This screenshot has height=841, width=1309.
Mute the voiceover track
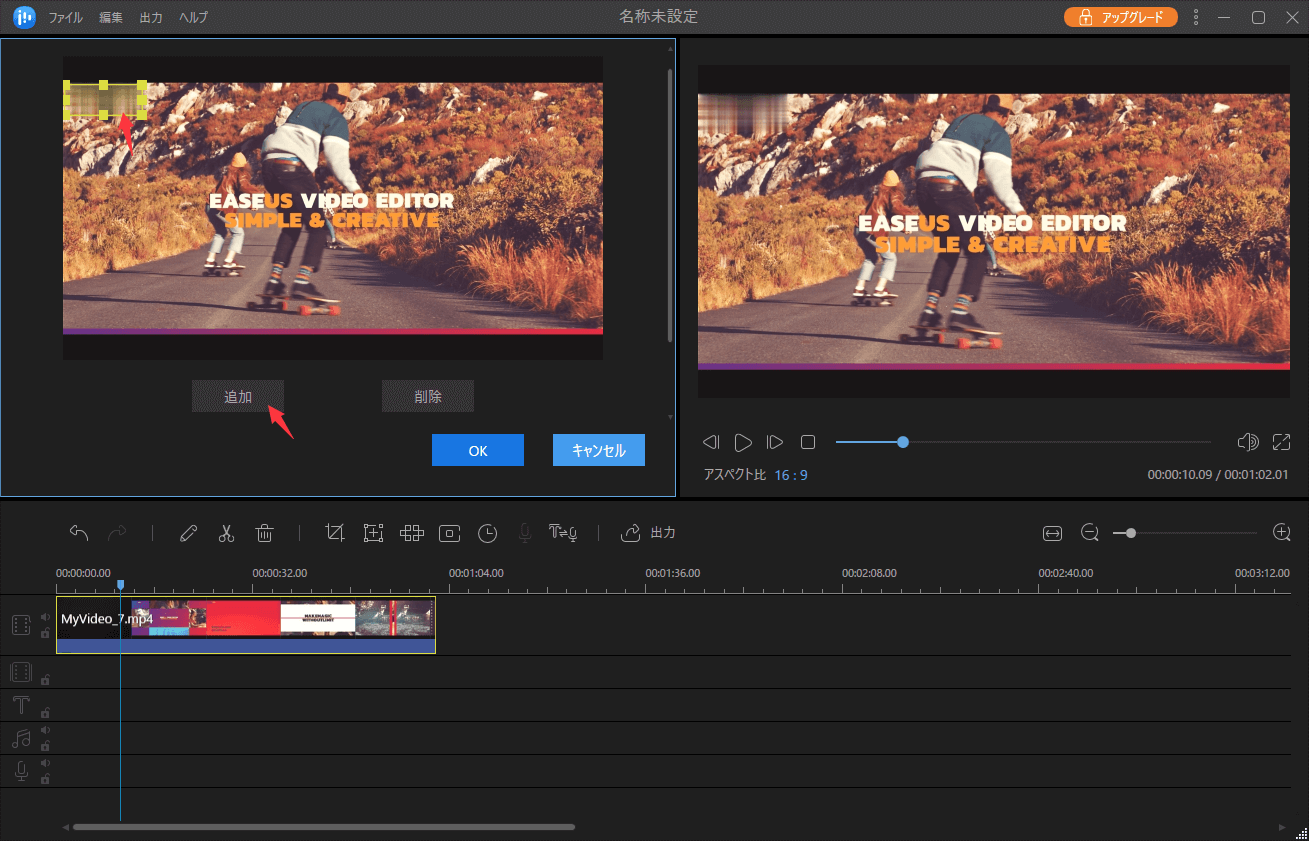click(45, 764)
